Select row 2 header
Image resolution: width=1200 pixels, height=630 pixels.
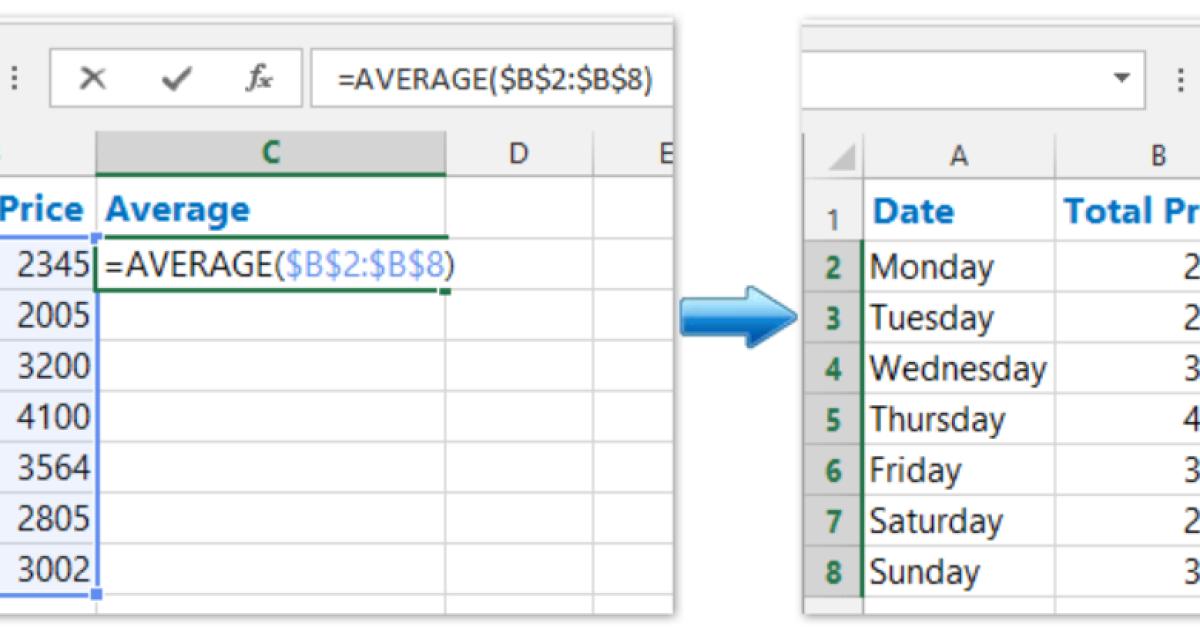[x=833, y=267]
